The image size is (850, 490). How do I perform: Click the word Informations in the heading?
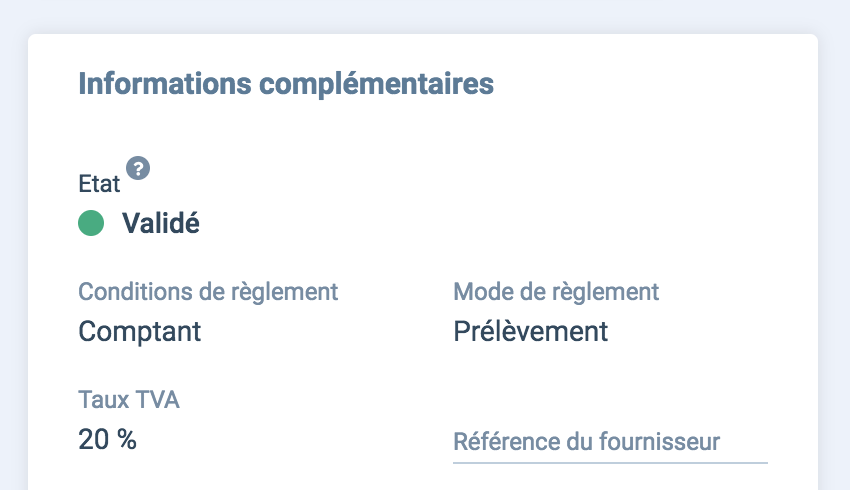pyautogui.click(x=165, y=83)
